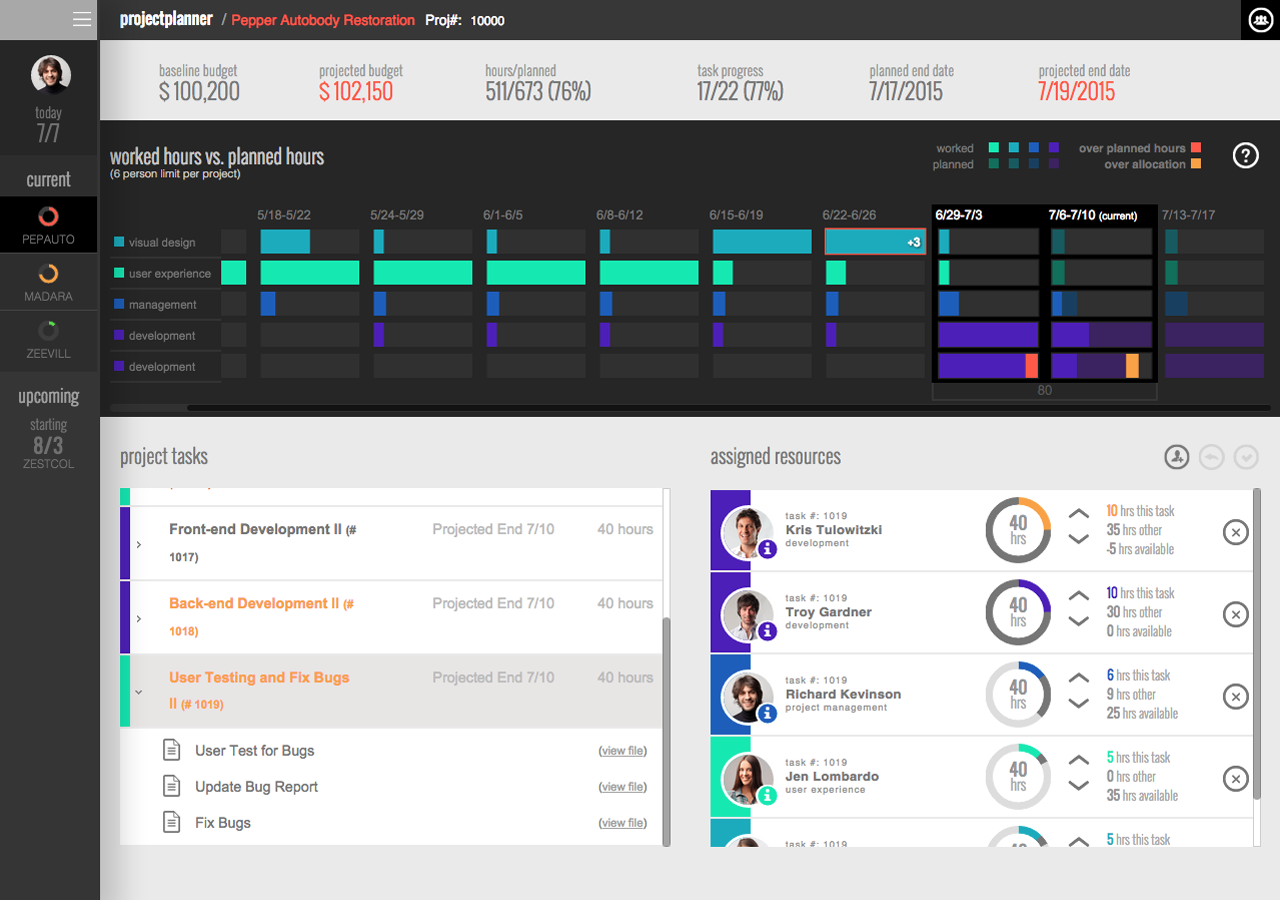1280x900 pixels.
Task: View file for User Test for Bugs
Action: click(622, 751)
